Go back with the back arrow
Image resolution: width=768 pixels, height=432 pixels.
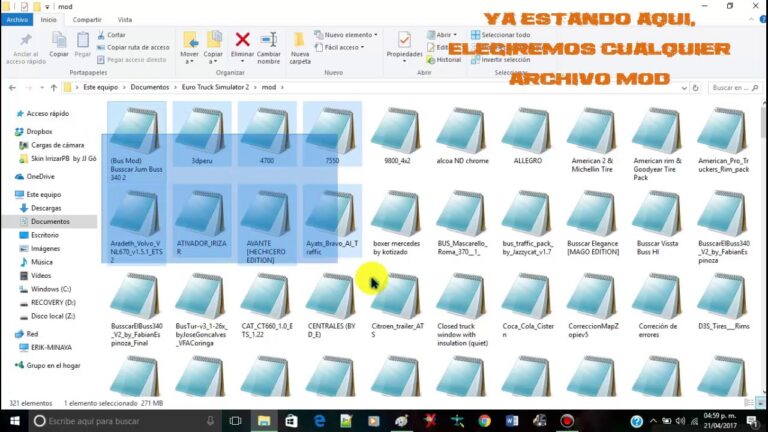[12, 88]
